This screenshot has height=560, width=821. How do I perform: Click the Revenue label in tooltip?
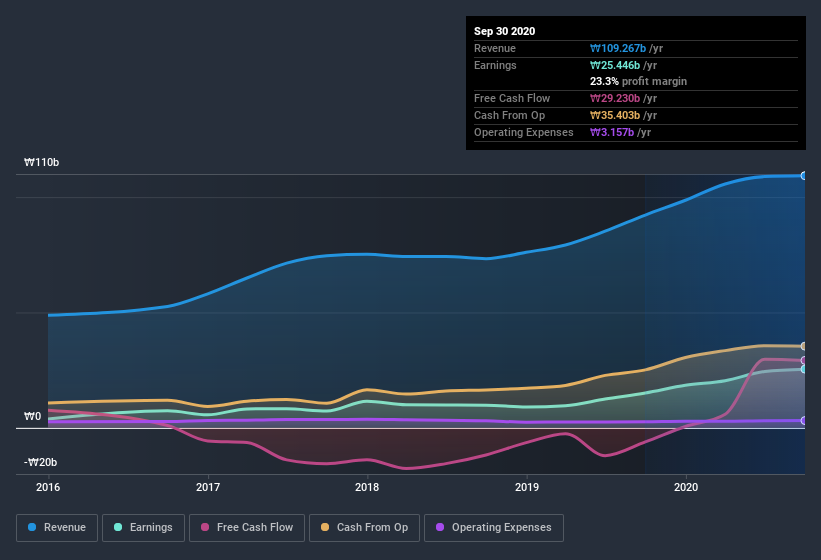(x=495, y=48)
